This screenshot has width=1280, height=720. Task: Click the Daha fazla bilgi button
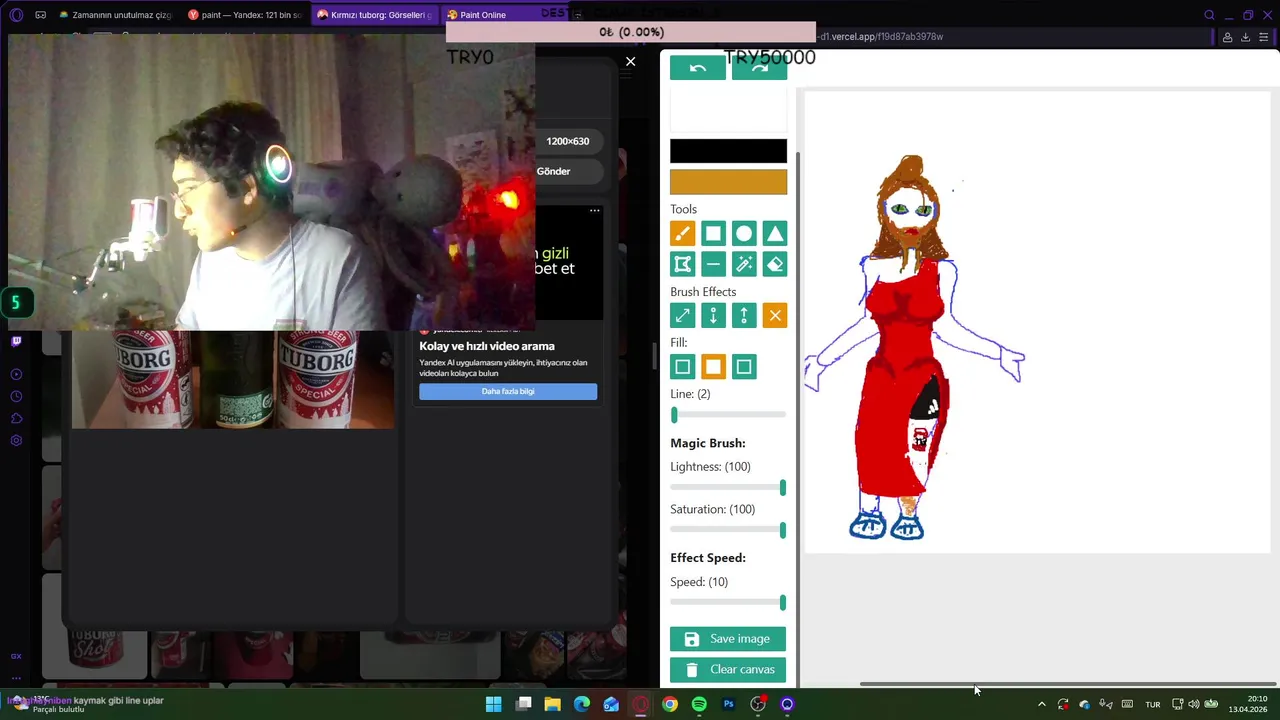coord(508,391)
